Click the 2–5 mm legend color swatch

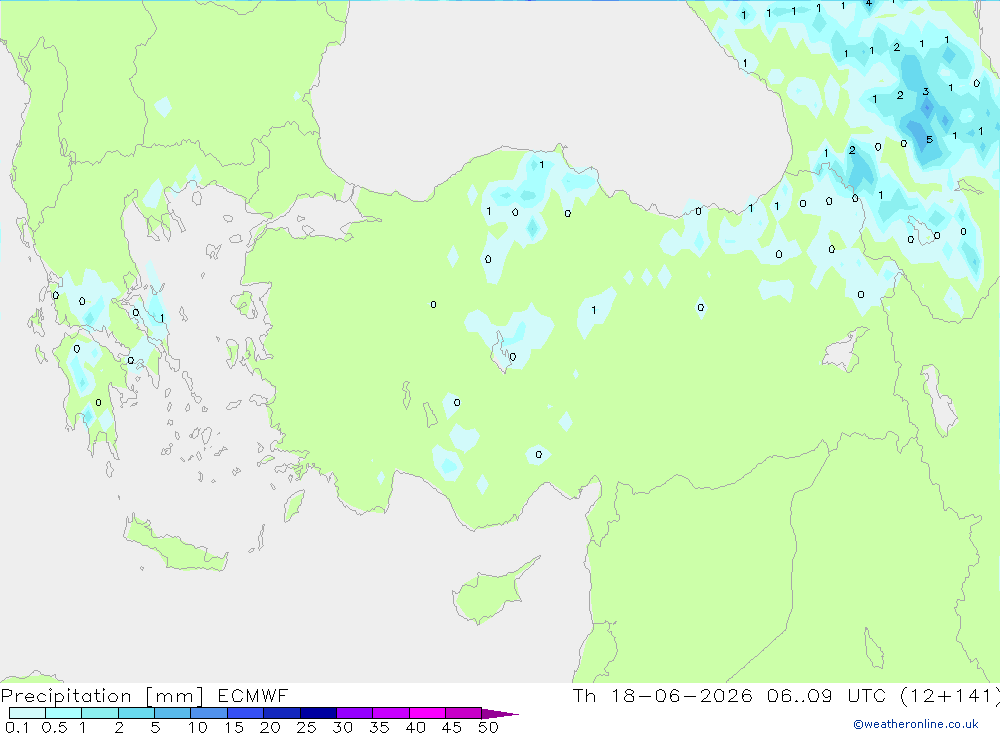click(x=136, y=713)
